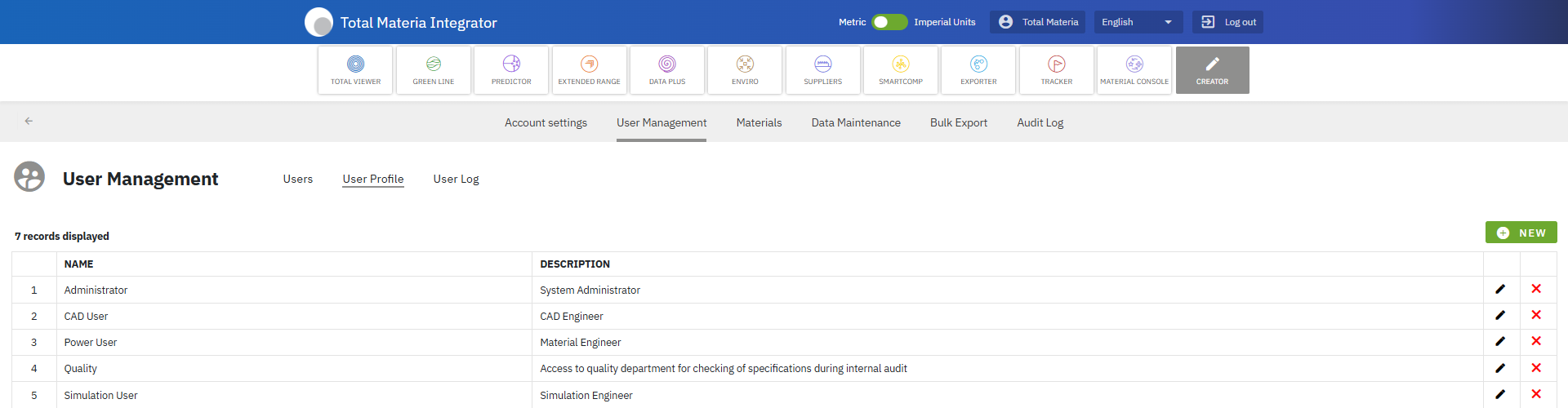Open the Extended Range module
The width and height of the screenshot is (1568, 408).
click(589, 70)
